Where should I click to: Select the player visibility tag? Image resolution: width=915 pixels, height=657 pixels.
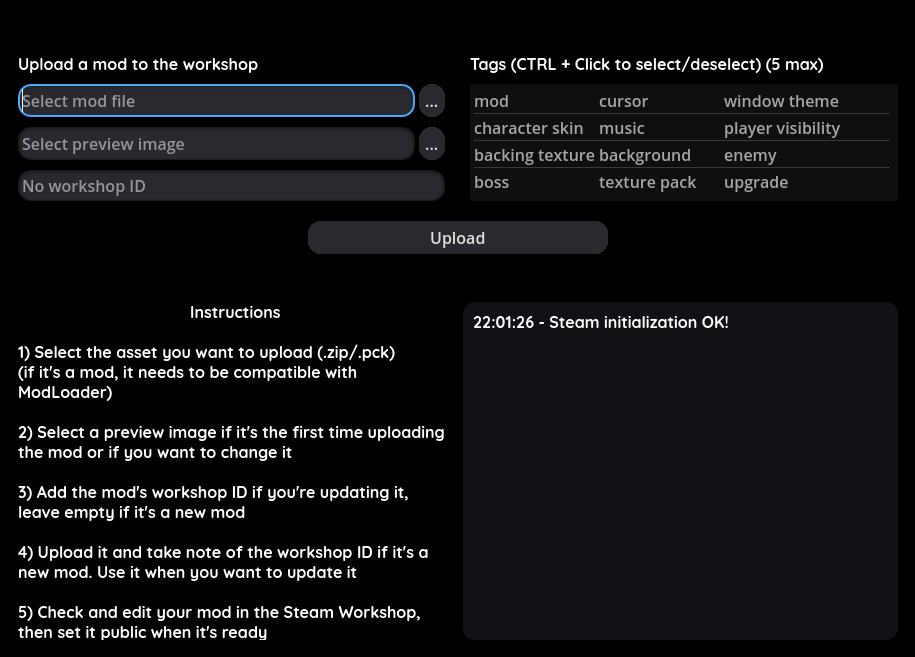point(782,128)
